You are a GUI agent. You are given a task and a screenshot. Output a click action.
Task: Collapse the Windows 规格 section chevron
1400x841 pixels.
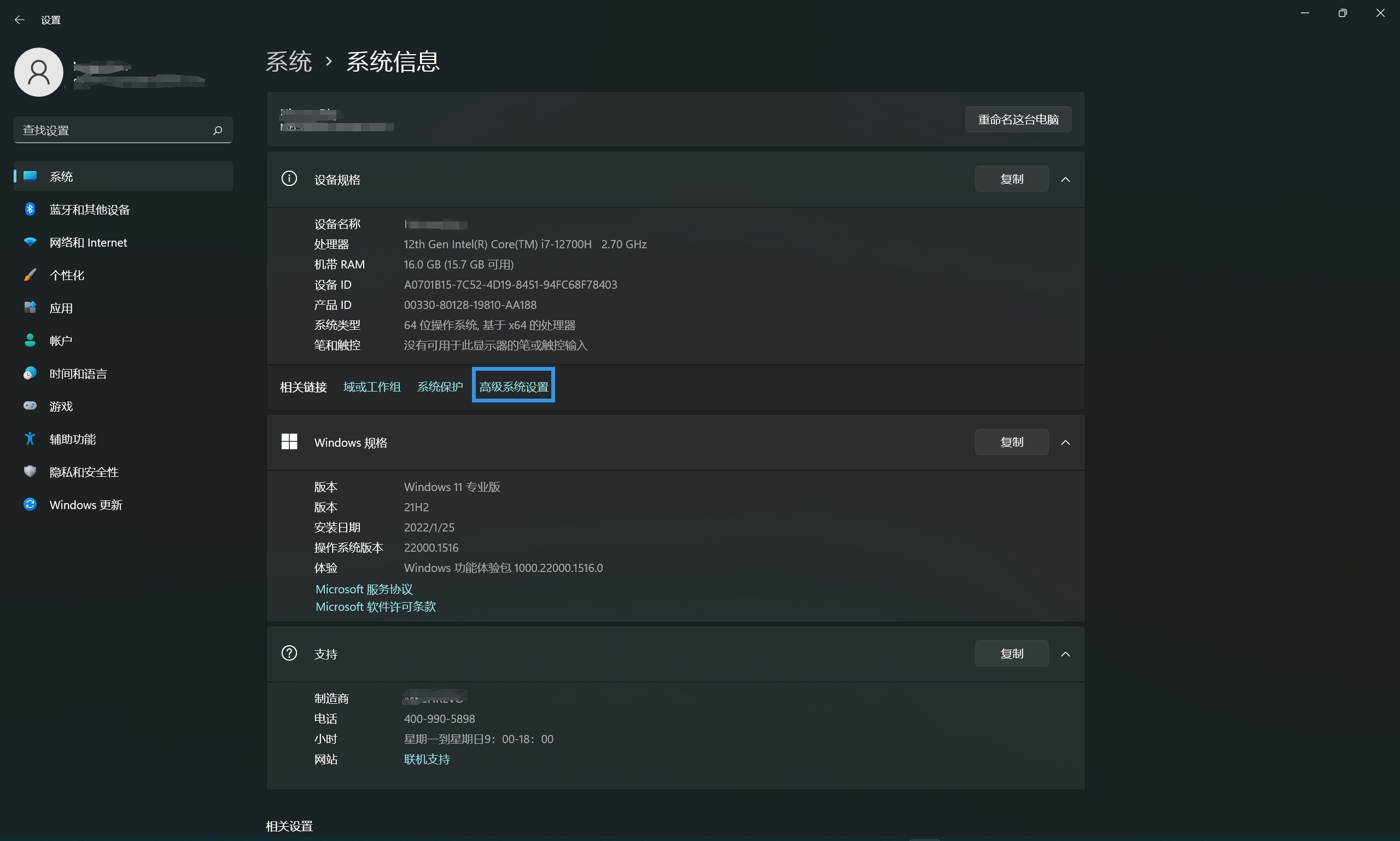coord(1066,442)
